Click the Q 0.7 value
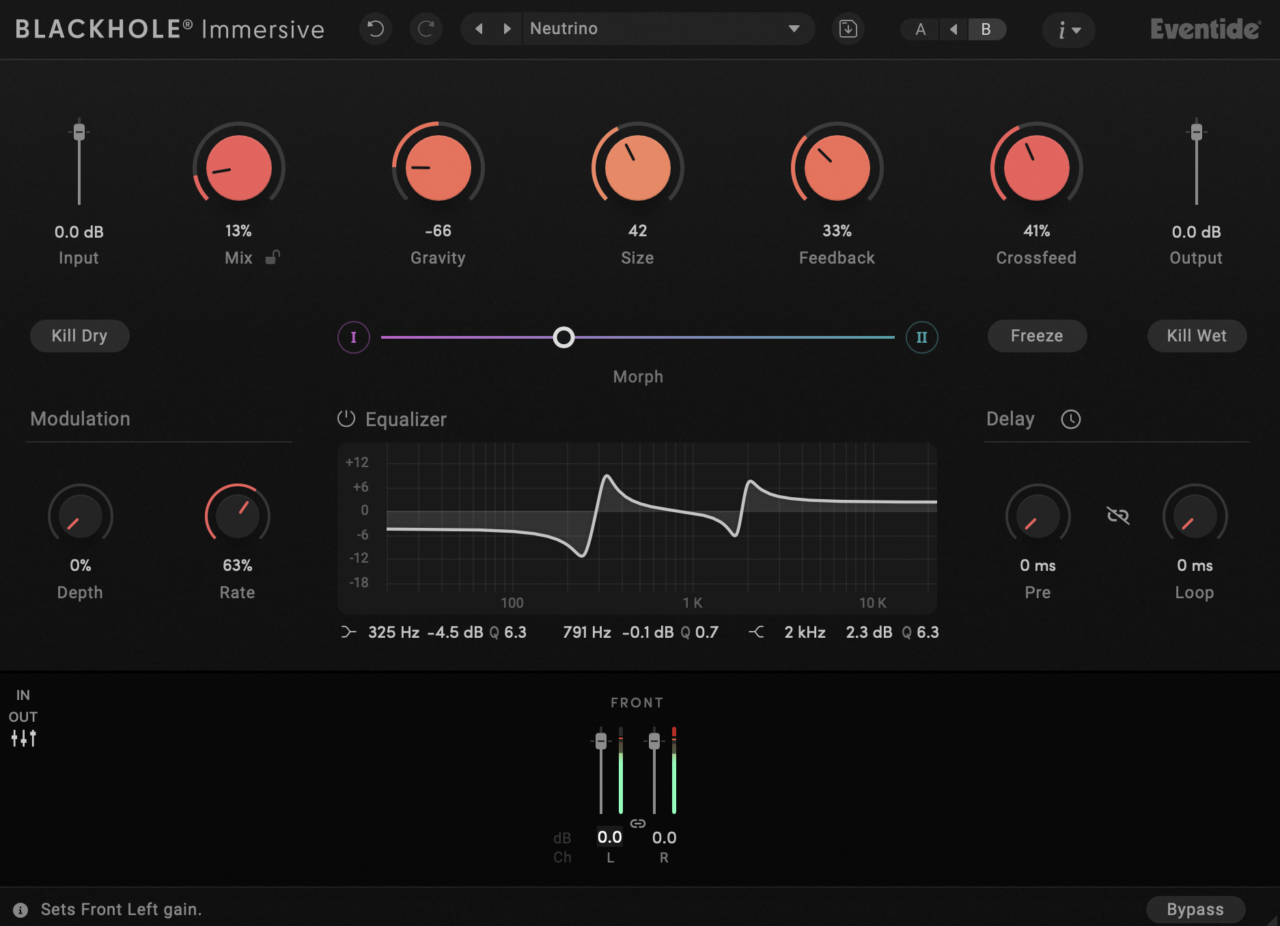 700,632
